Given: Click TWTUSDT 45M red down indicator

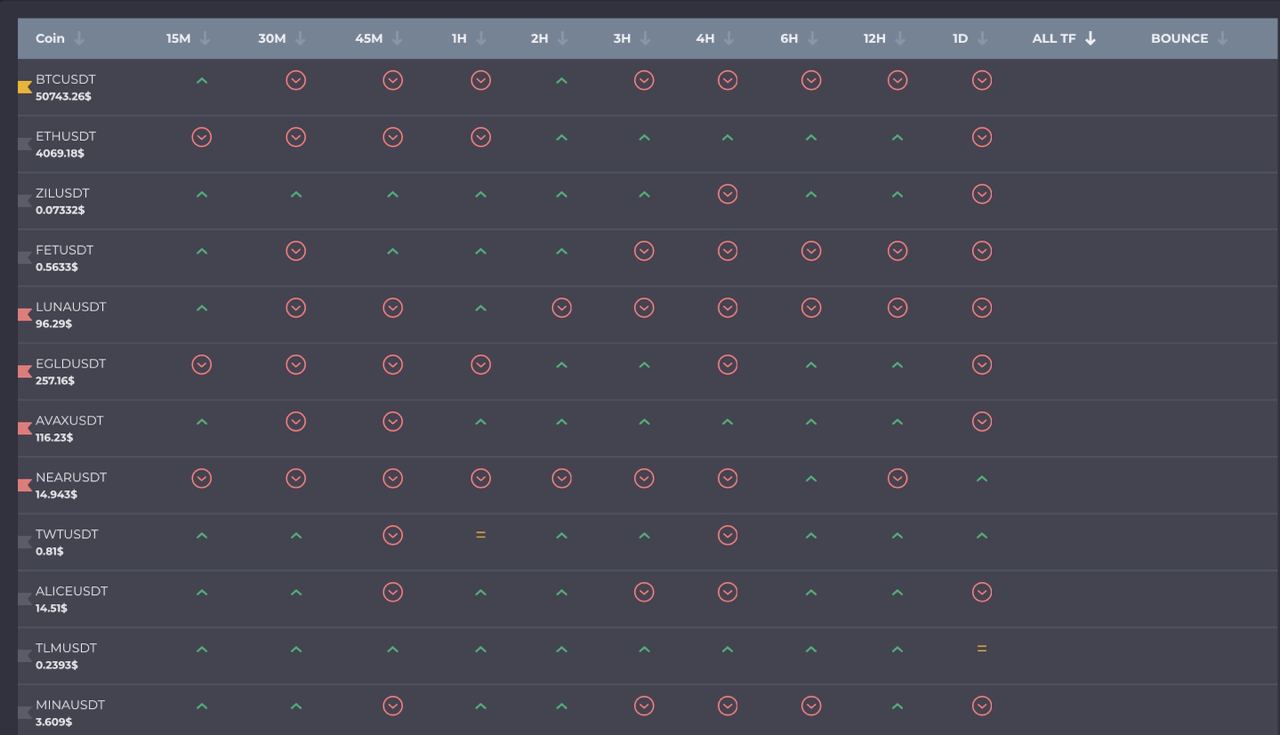Looking at the screenshot, I should point(393,536).
